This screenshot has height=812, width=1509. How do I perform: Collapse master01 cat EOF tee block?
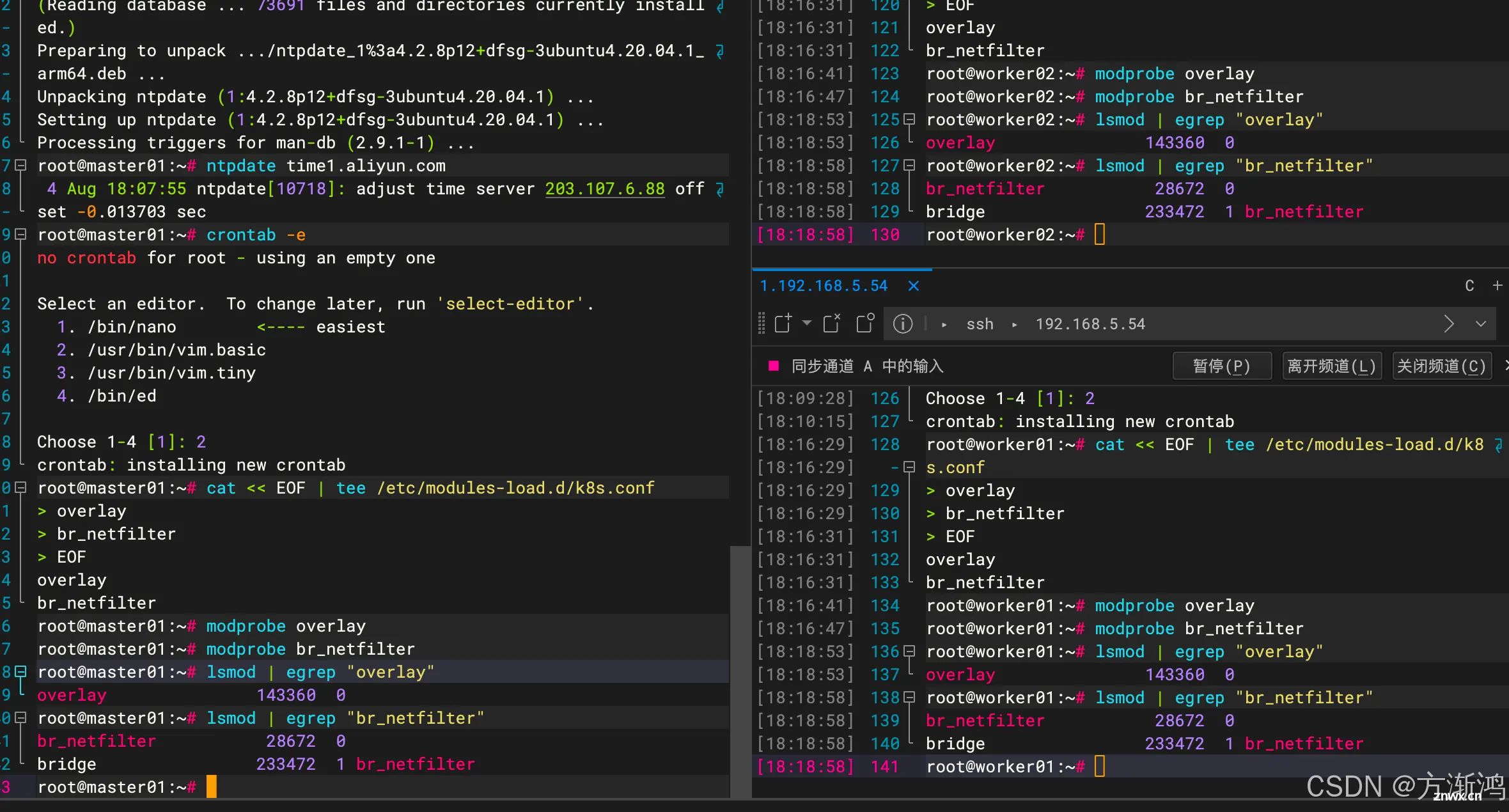pyautogui.click(x=20, y=488)
